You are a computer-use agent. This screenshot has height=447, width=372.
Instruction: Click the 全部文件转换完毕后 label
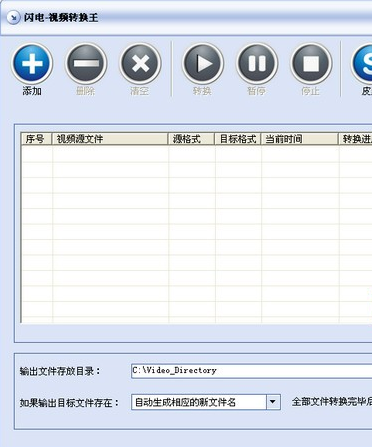click(332, 402)
